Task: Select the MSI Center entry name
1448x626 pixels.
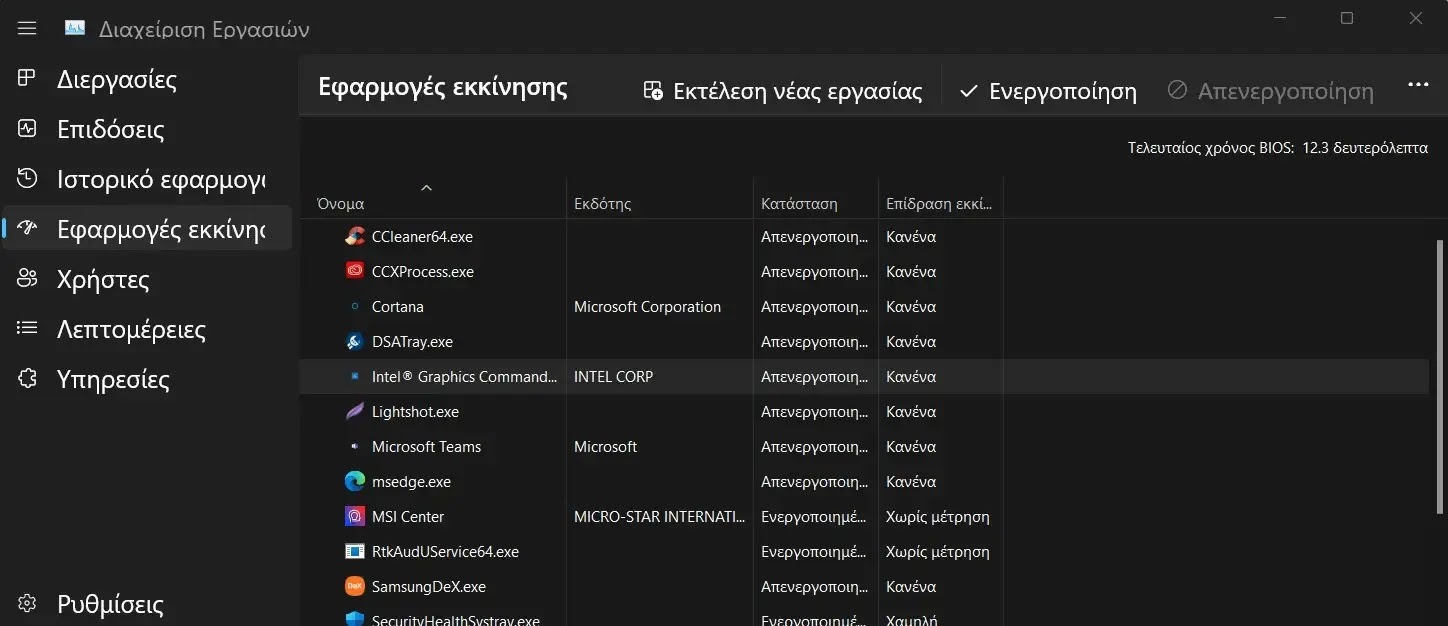Action: click(x=408, y=517)
